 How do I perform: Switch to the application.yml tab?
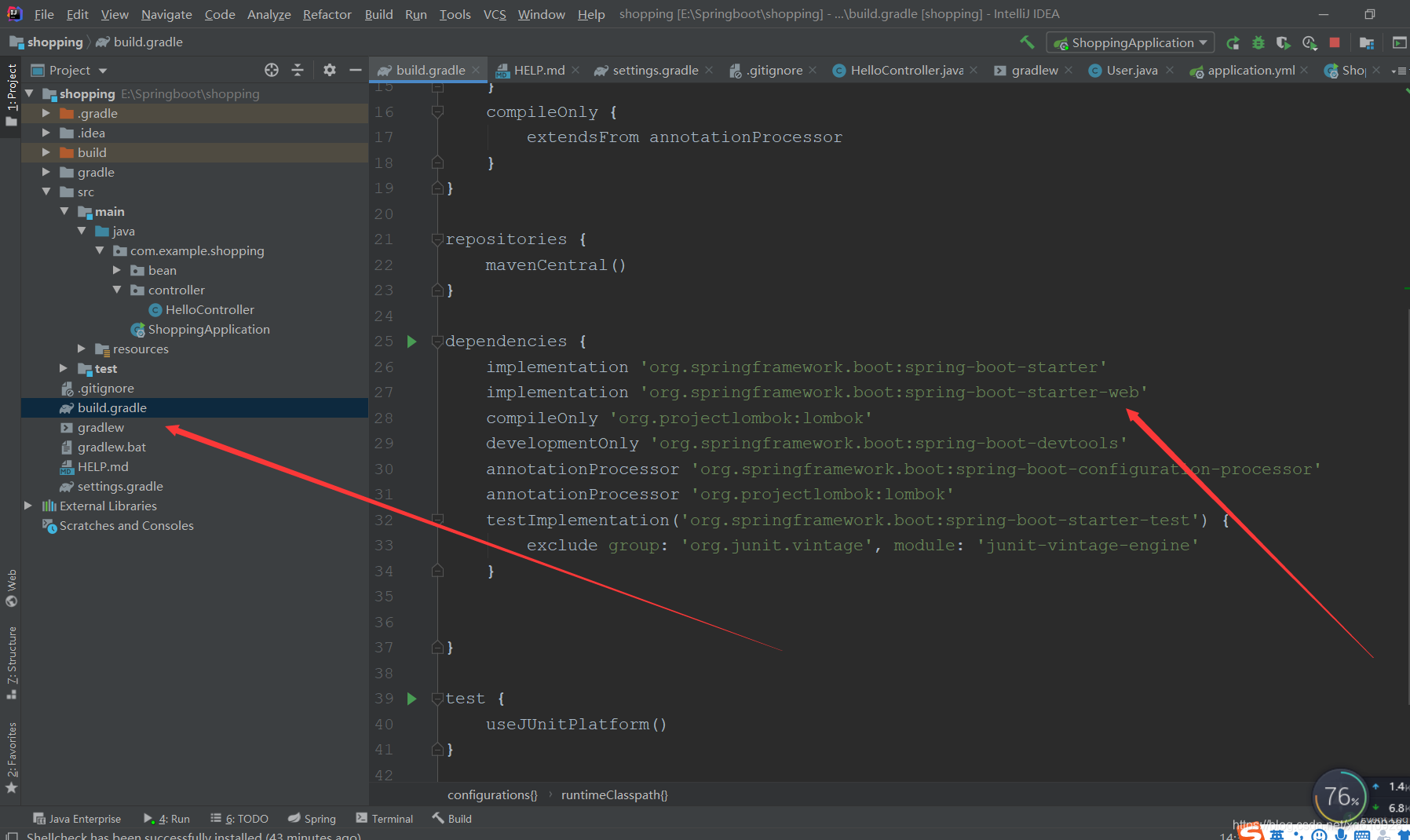(1251, 70)
